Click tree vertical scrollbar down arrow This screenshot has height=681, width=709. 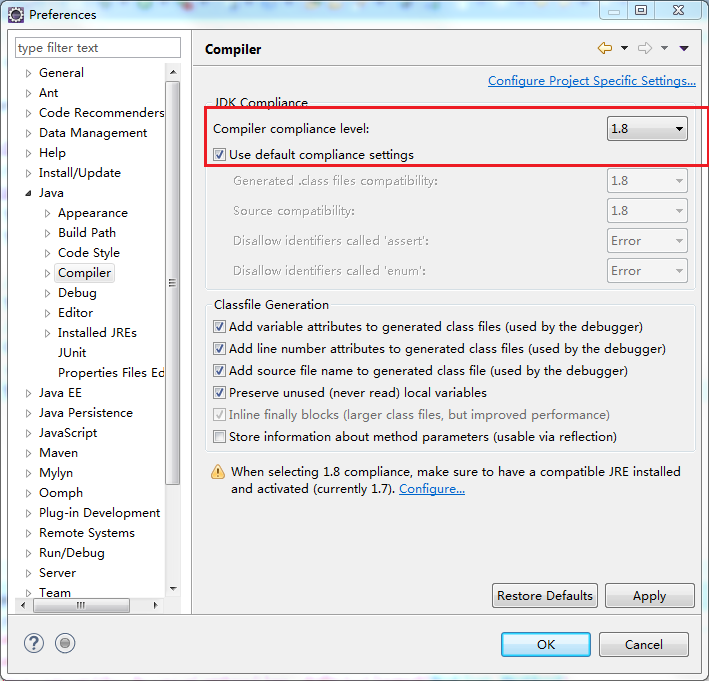[x=173, y=588]
